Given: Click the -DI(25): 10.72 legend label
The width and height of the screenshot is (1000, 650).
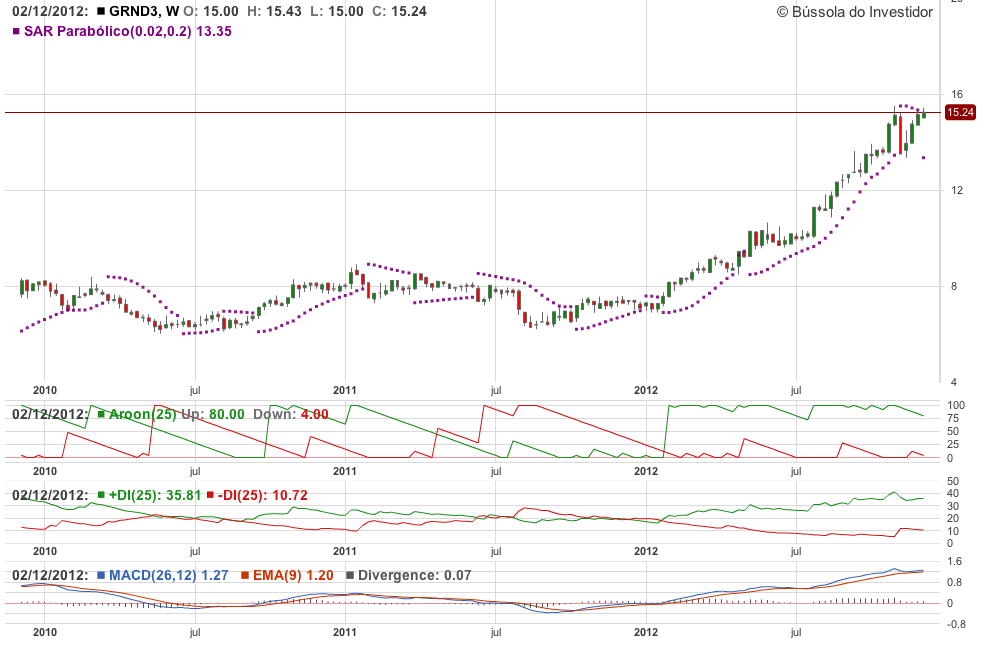Looking at the screenshot, I should click(263, 495).
